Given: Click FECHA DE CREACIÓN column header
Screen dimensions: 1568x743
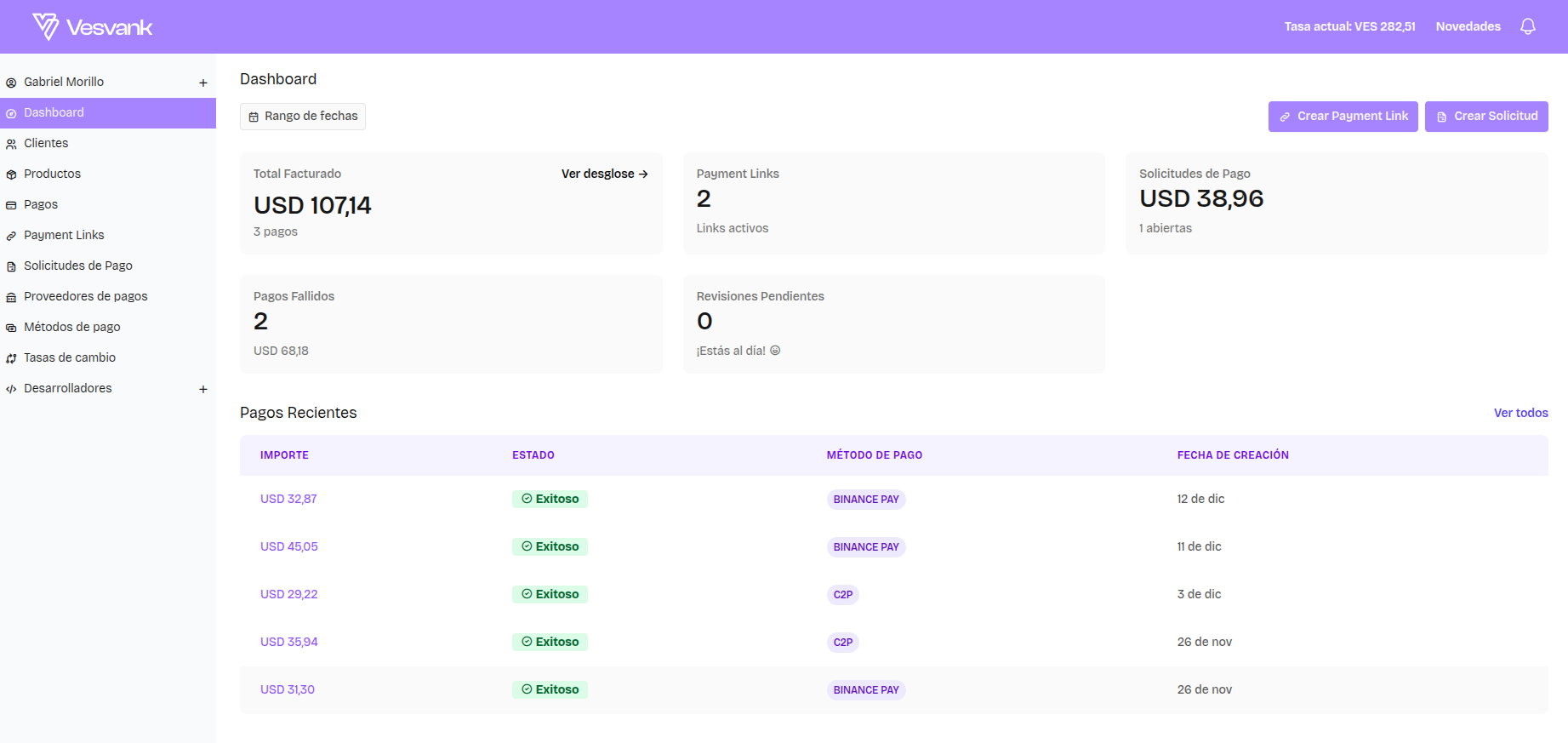Looking at the screenshot, I should tap(1233, 455).
